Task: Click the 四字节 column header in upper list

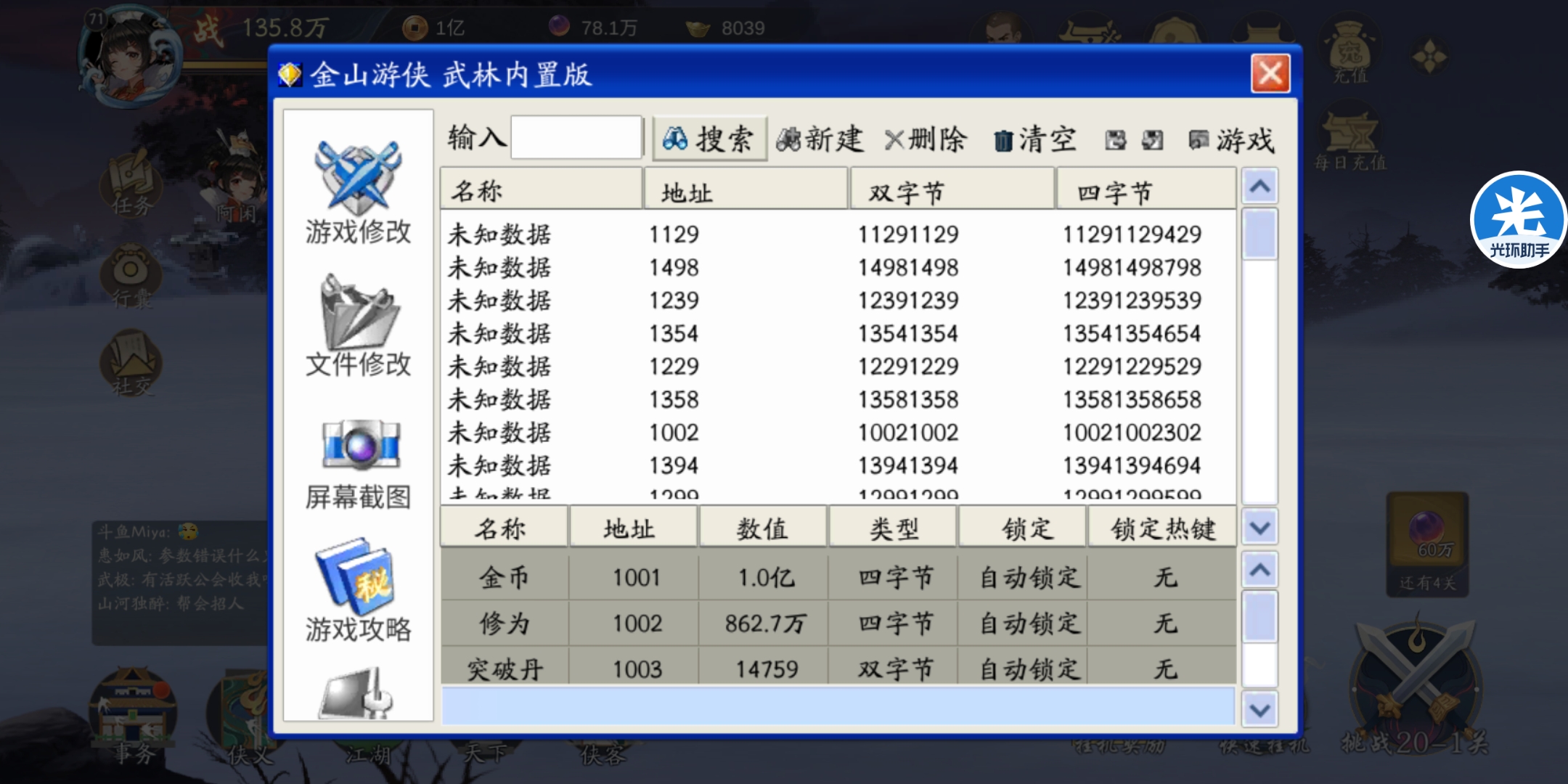Action: (x=1146, y=189)
